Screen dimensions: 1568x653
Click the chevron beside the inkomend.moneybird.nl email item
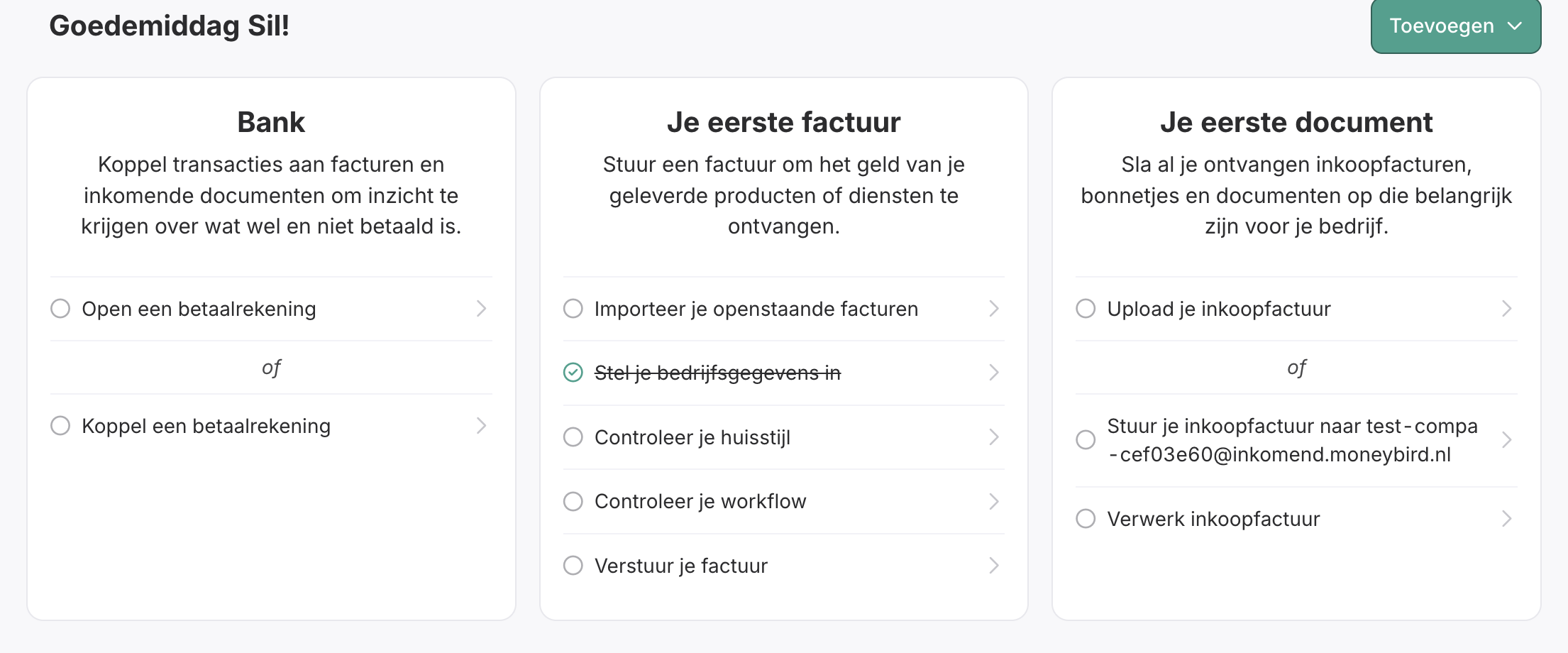click(1506, 440)
